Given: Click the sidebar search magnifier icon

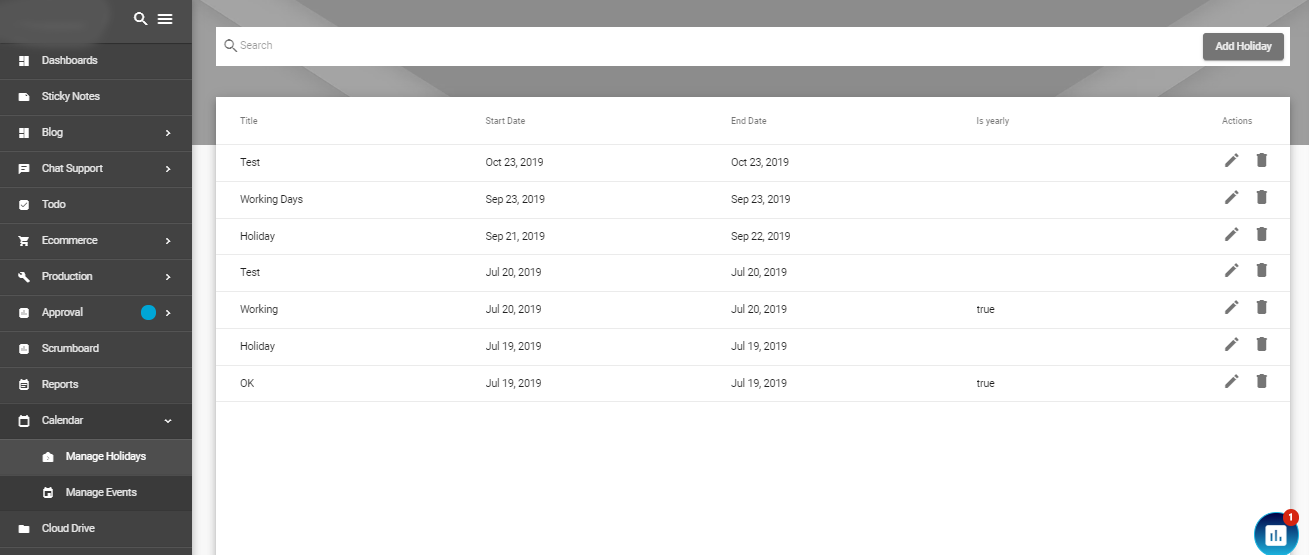Looking at the screenshot, I should pyautogui.click(x=140, y=19).
